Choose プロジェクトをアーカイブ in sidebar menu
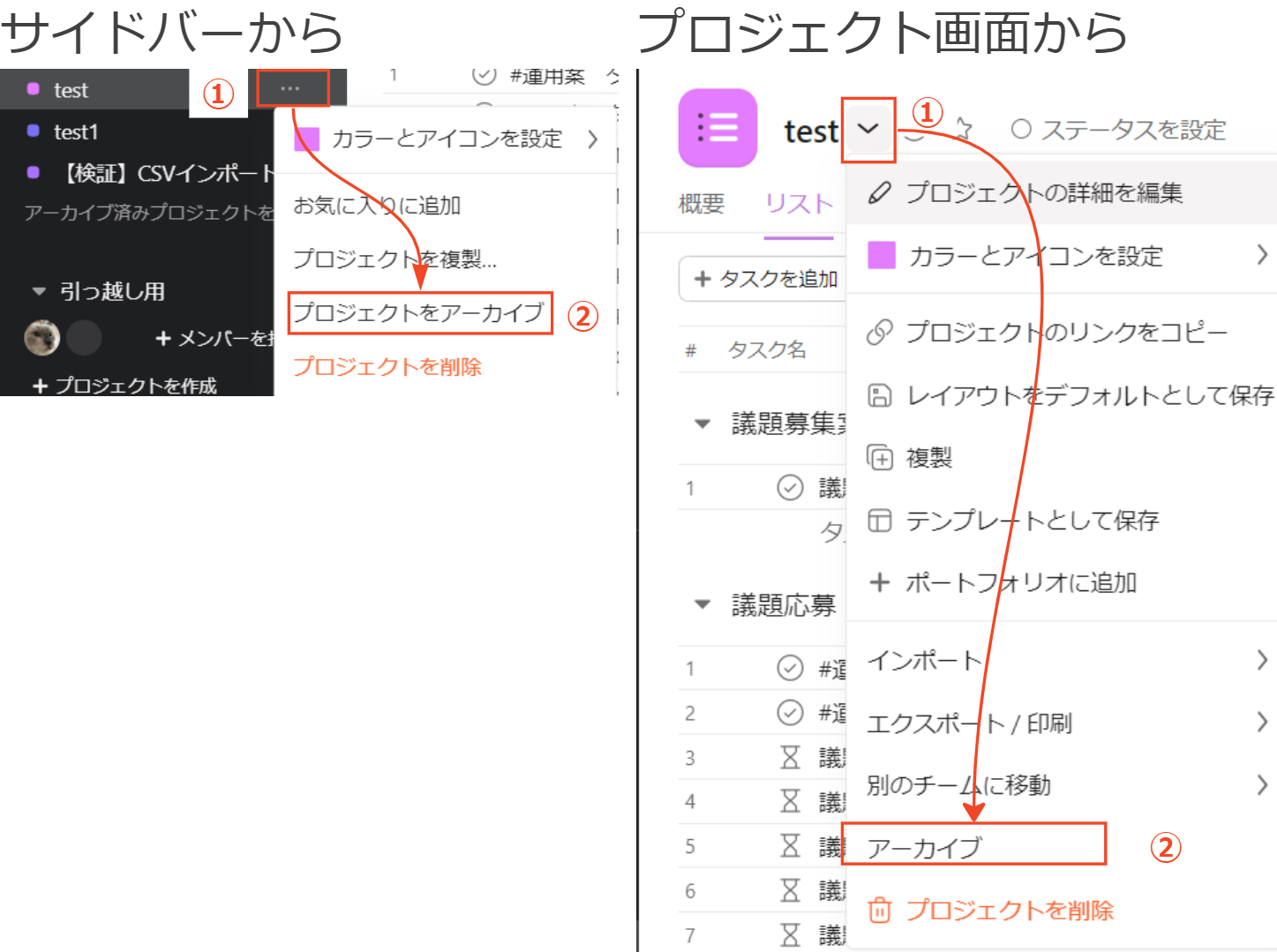The width and height of the screenshot is (1277, 952). tap(419, 313)
